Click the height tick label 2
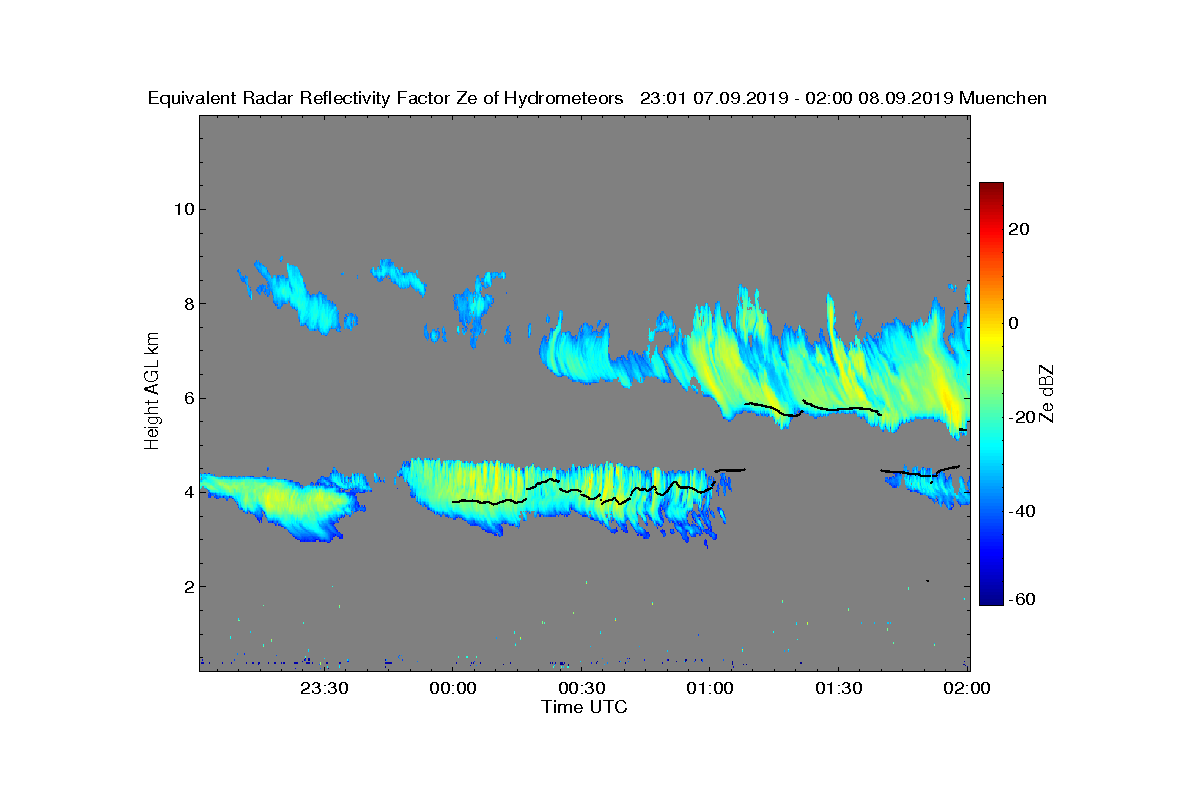 187,586
